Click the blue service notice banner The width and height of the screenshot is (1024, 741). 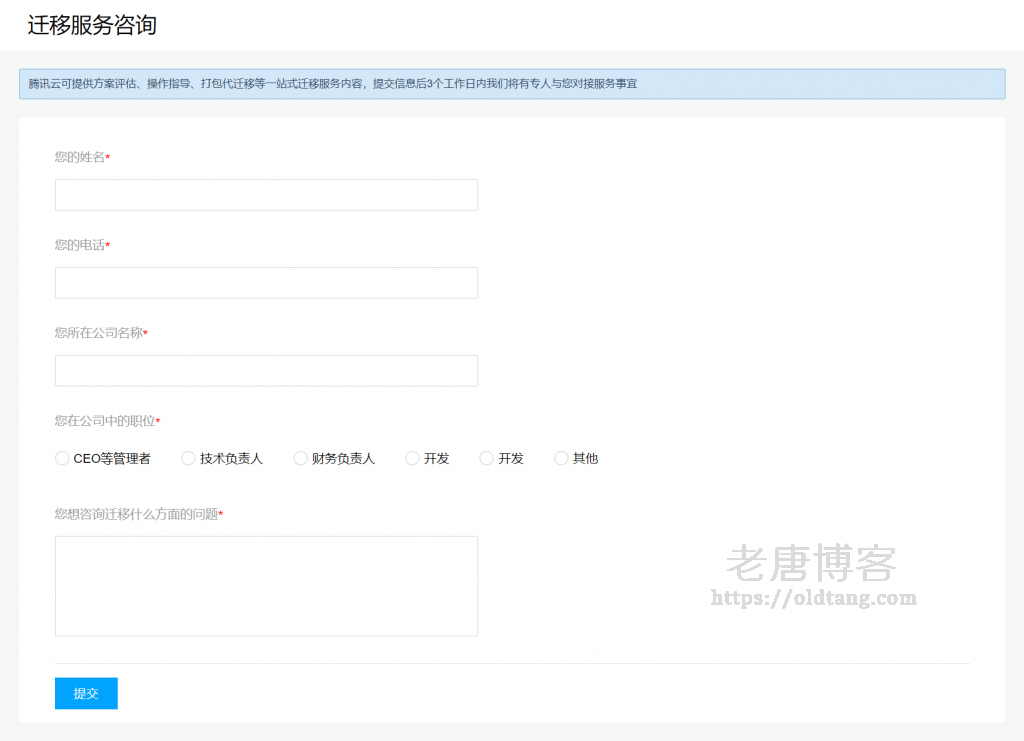pos(512,84)
